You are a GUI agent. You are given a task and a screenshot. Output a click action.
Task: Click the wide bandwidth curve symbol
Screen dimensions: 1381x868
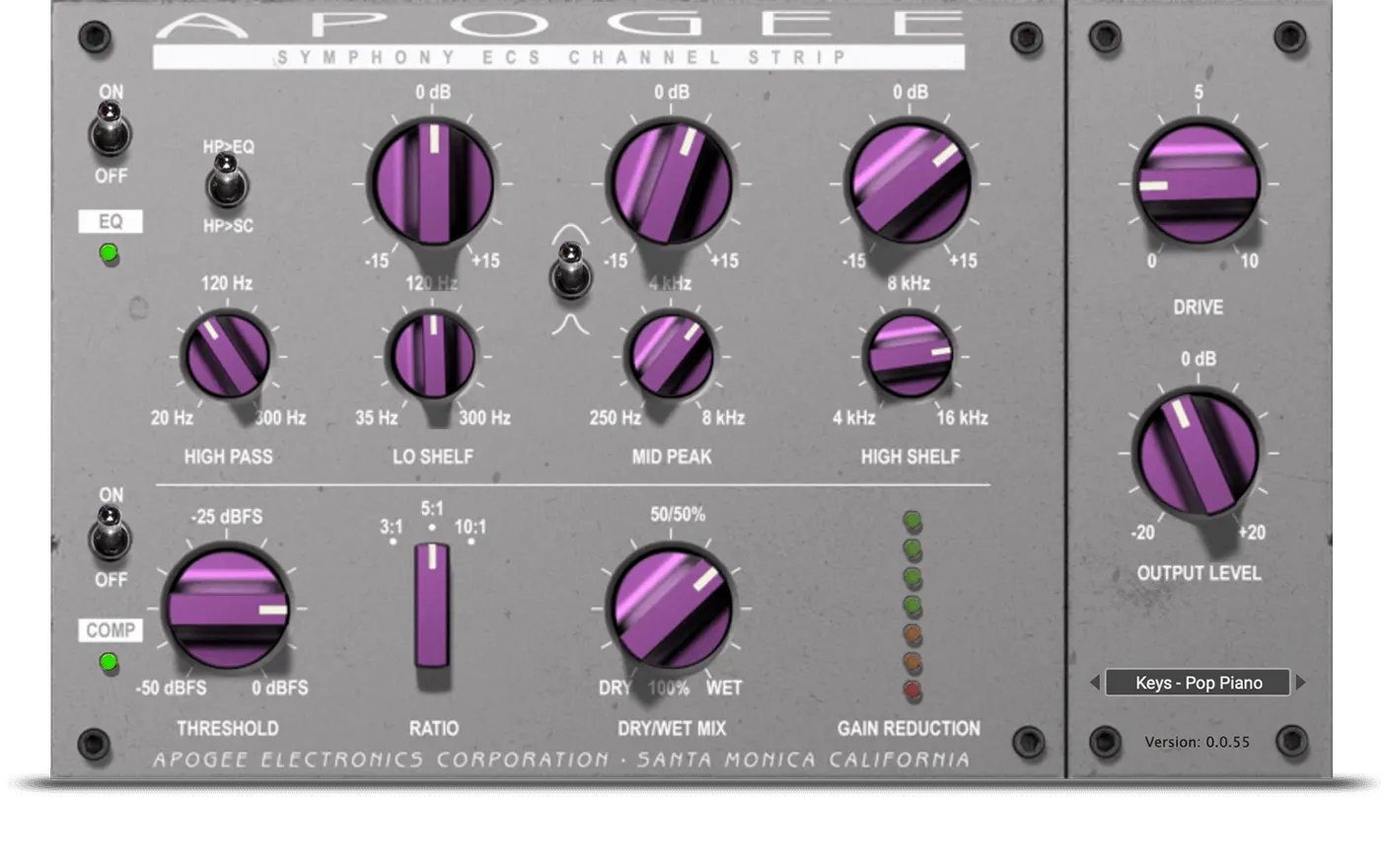pos(570,234)
